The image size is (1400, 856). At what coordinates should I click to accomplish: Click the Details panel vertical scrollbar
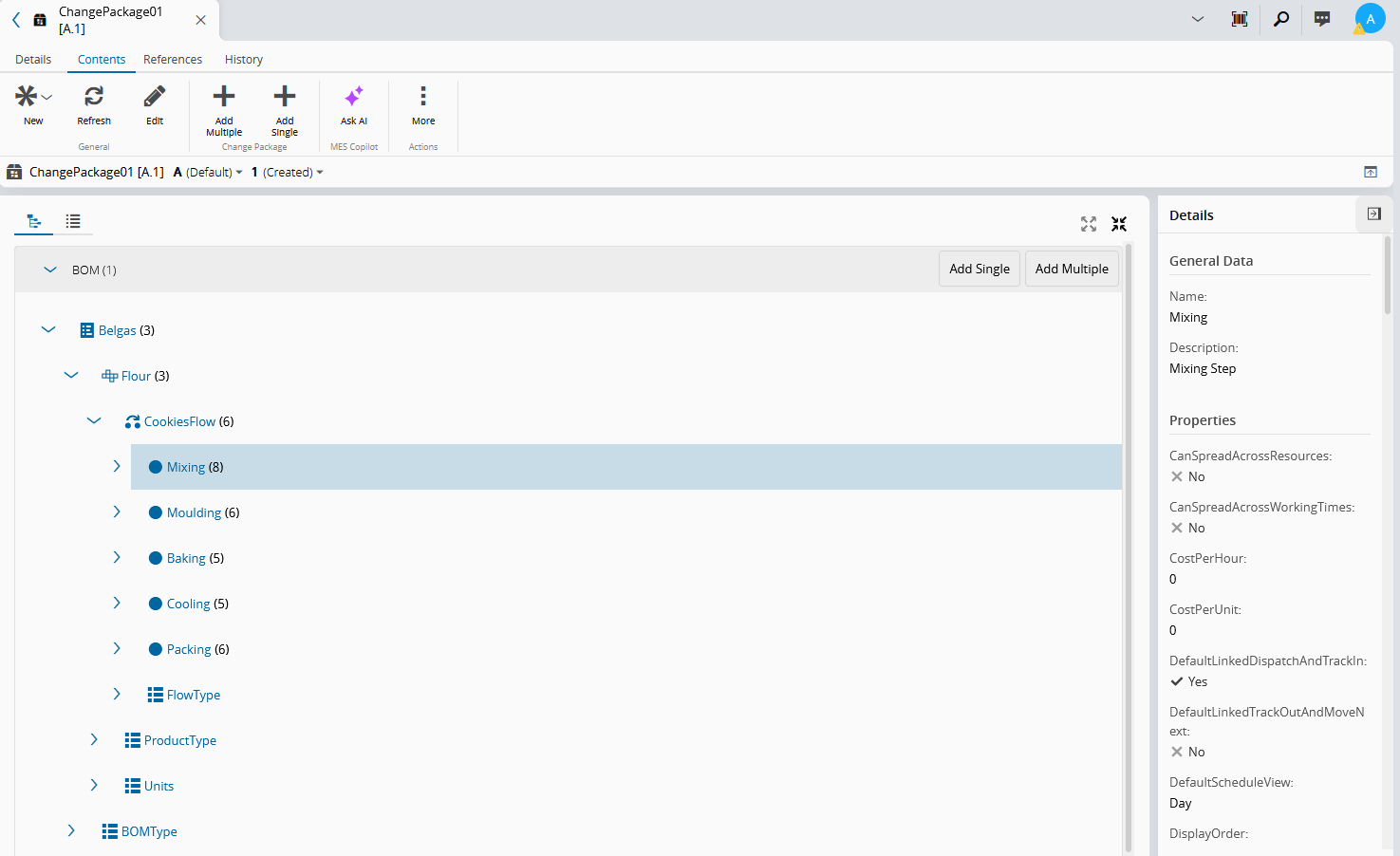click(x=1388, y=275)
